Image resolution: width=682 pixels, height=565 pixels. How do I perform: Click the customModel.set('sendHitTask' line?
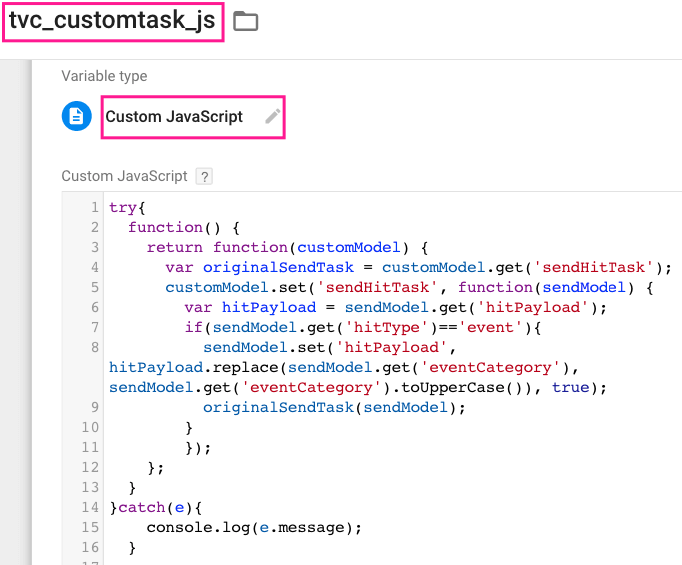coord(409,288)
